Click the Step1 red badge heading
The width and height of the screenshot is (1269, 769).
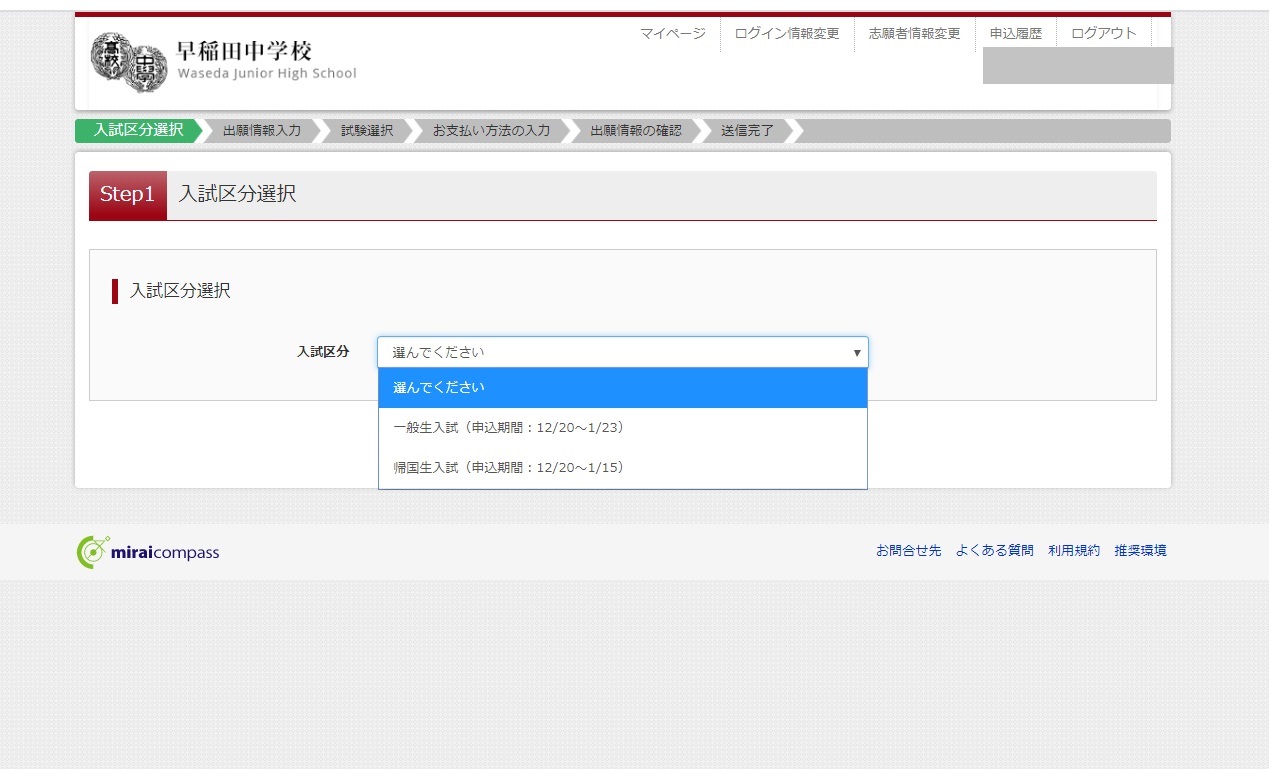[x=128, y=195]
